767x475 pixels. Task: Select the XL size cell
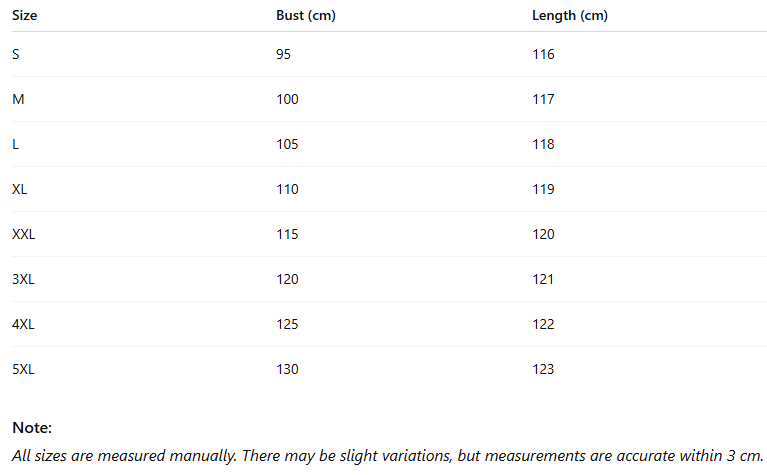[20, 189]
